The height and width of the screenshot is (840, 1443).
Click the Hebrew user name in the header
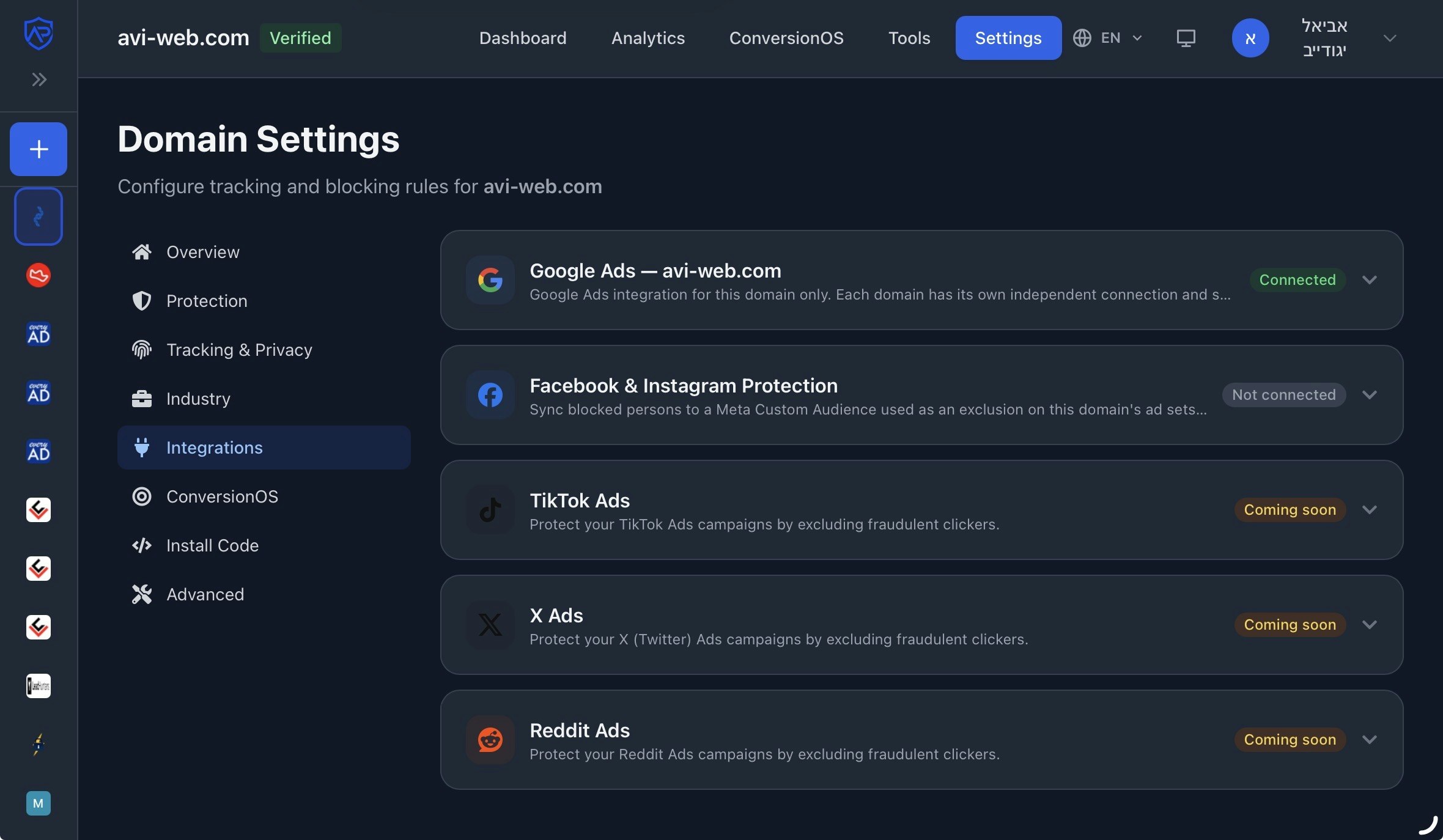pos(1324,38)
